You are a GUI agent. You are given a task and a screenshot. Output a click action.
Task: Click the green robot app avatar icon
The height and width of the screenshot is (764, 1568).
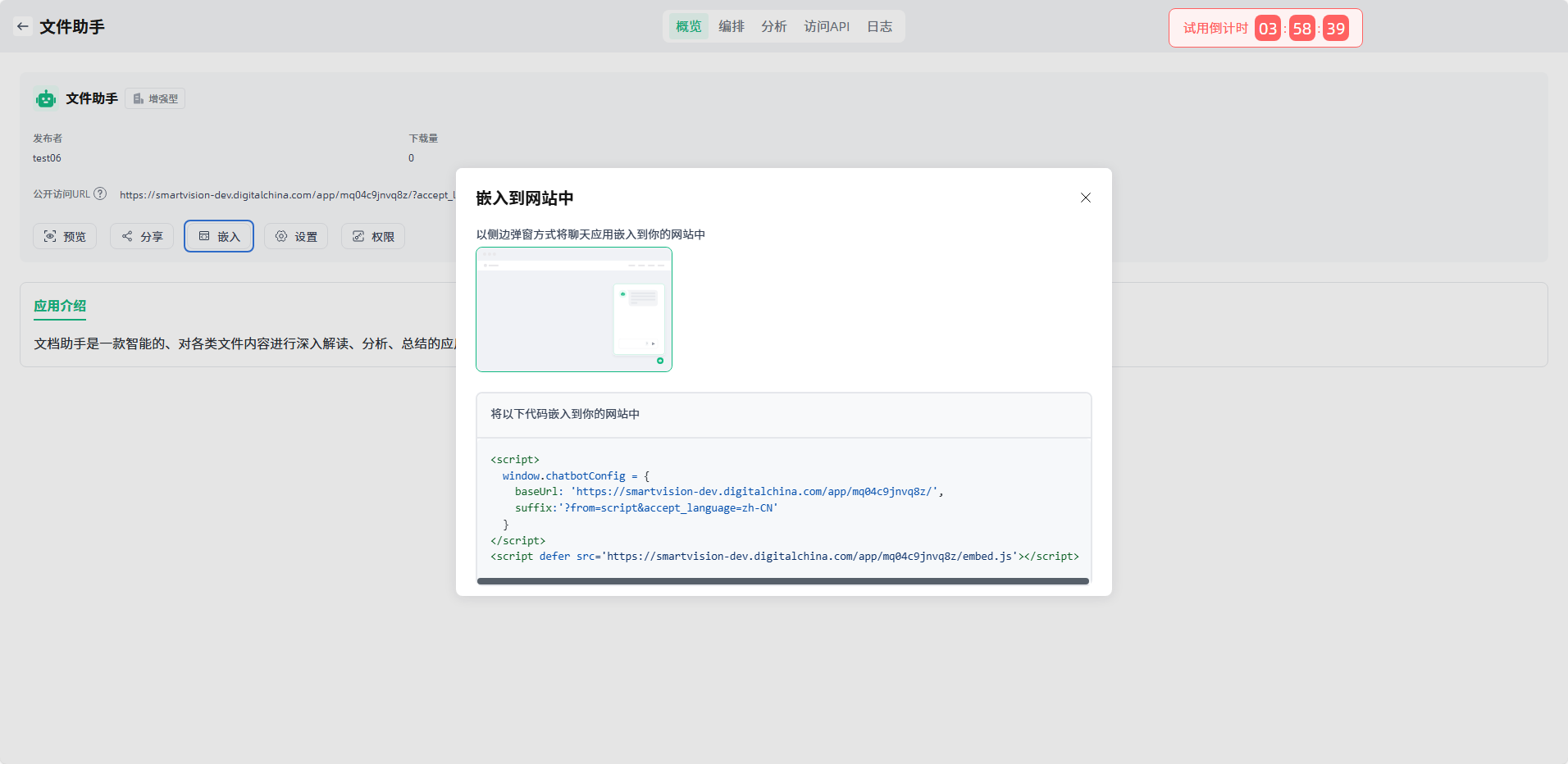46,99
